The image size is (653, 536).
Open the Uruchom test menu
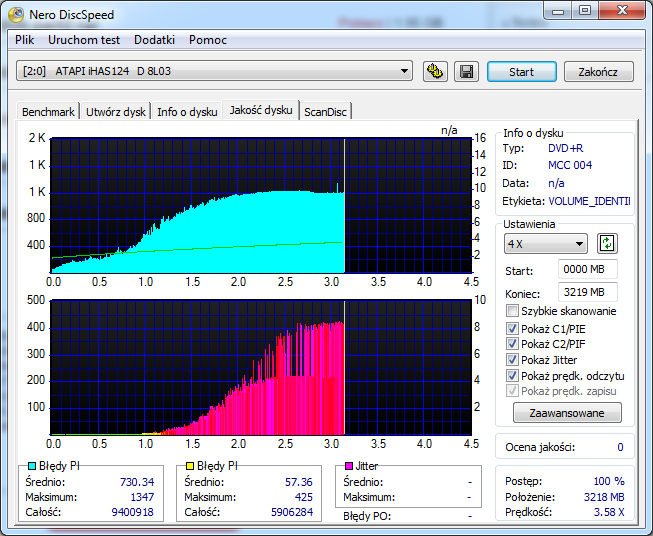click(x=84, y=40)
